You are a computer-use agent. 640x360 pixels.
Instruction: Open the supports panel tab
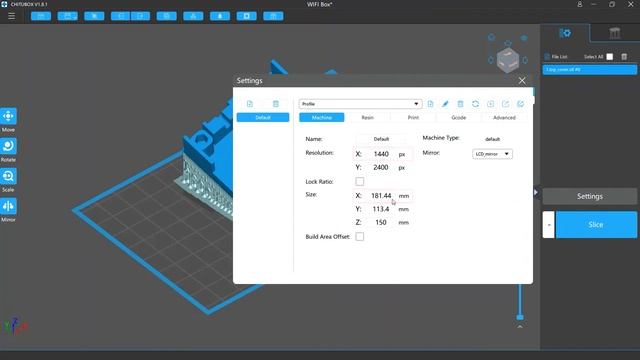click(x=614, y=33)
